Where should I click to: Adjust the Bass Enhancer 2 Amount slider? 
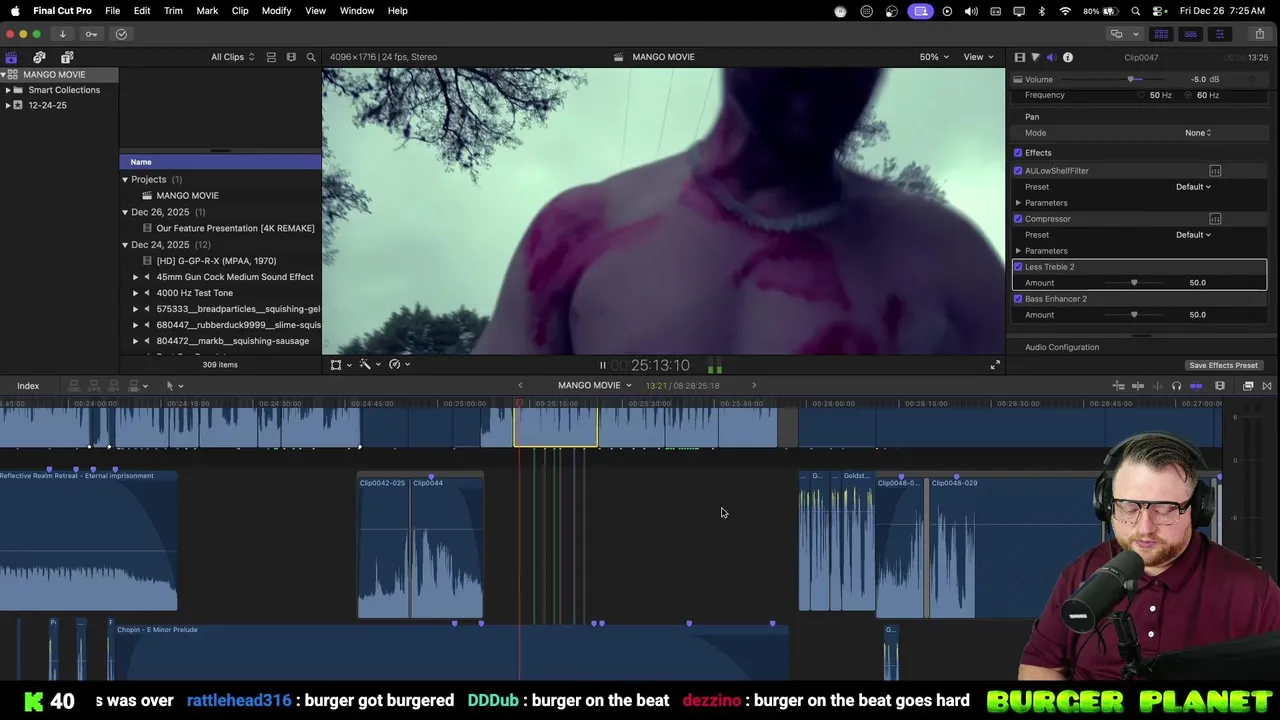(x=1134, y=315)
